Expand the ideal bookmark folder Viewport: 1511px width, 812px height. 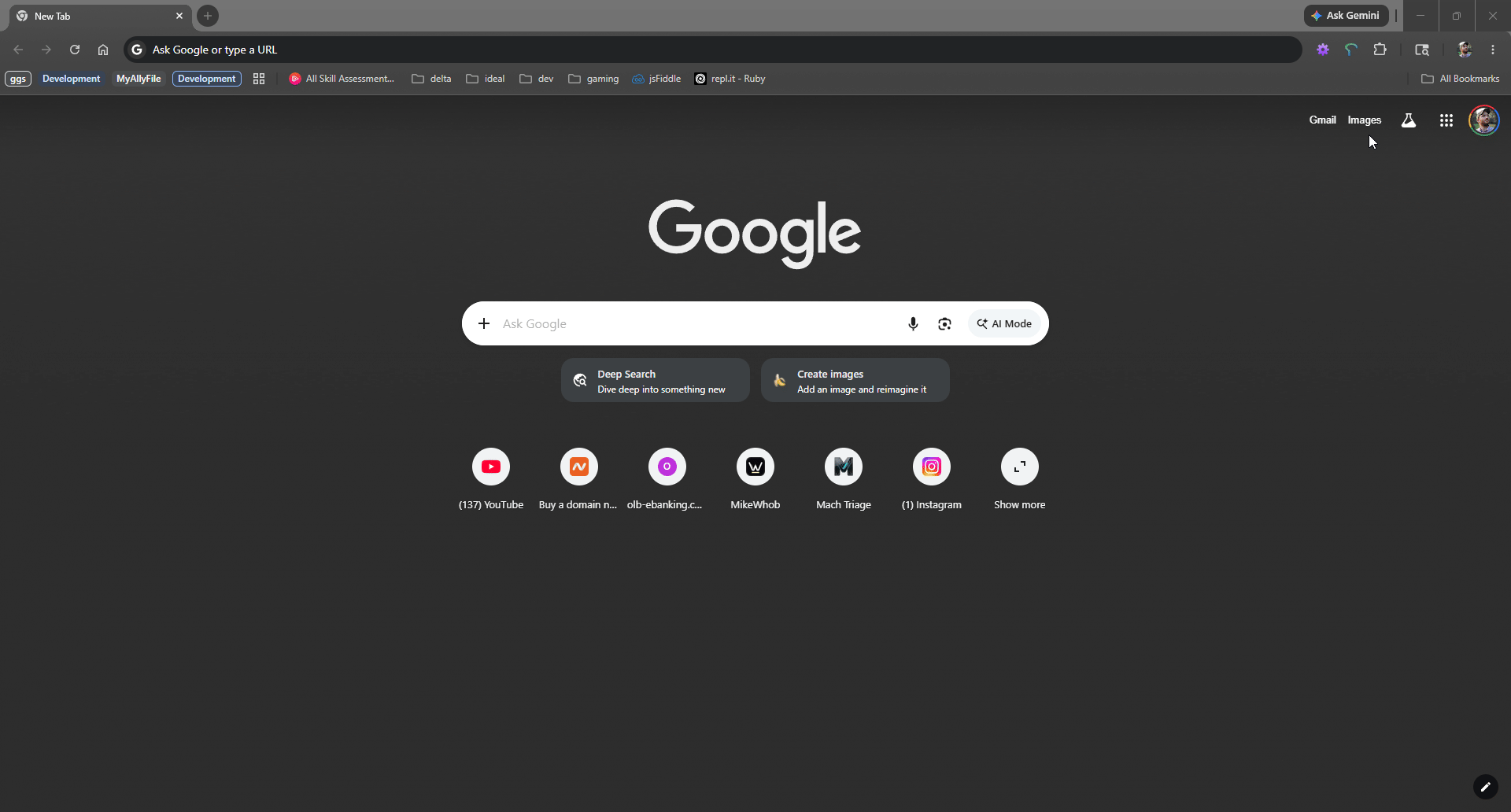pyautogui.click(x=486, y=79)
